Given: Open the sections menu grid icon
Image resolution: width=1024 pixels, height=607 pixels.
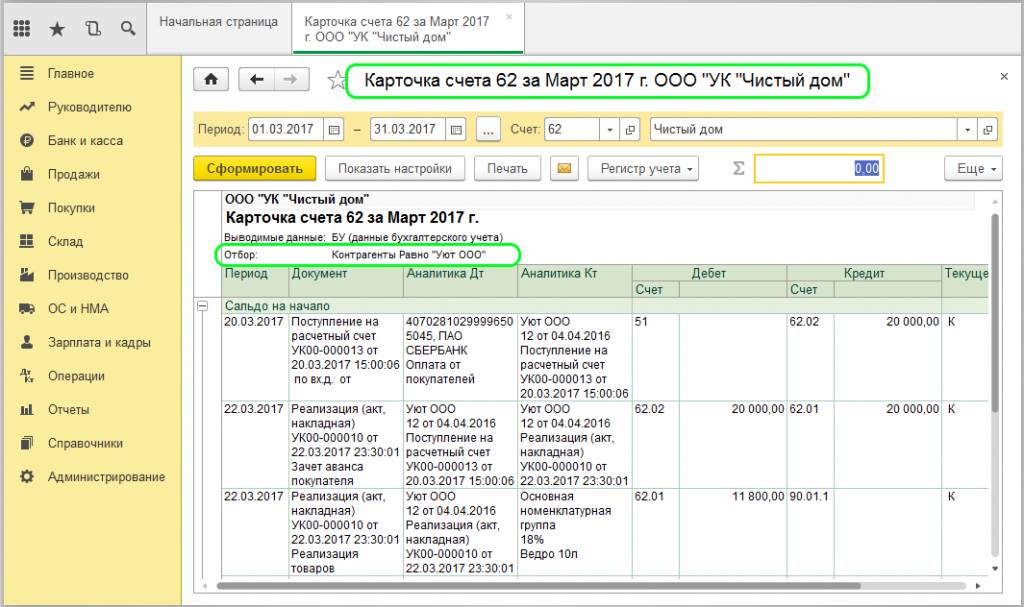Looking at the screenshot, I should (x=21, y=29).
